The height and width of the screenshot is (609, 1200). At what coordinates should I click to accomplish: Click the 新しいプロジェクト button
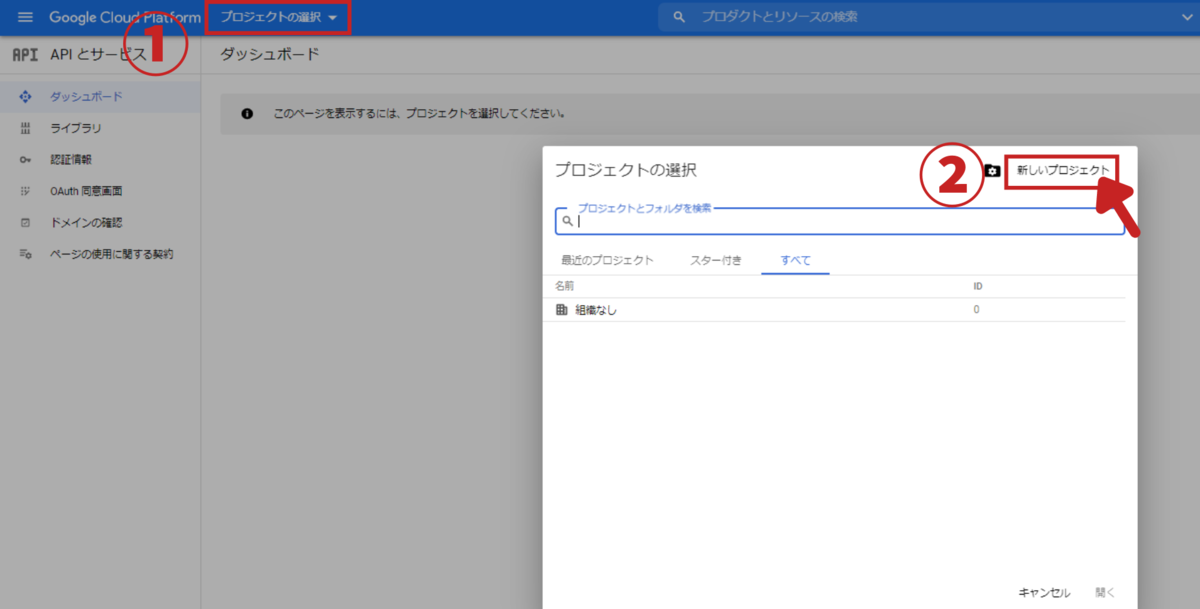click(1063, 171)
